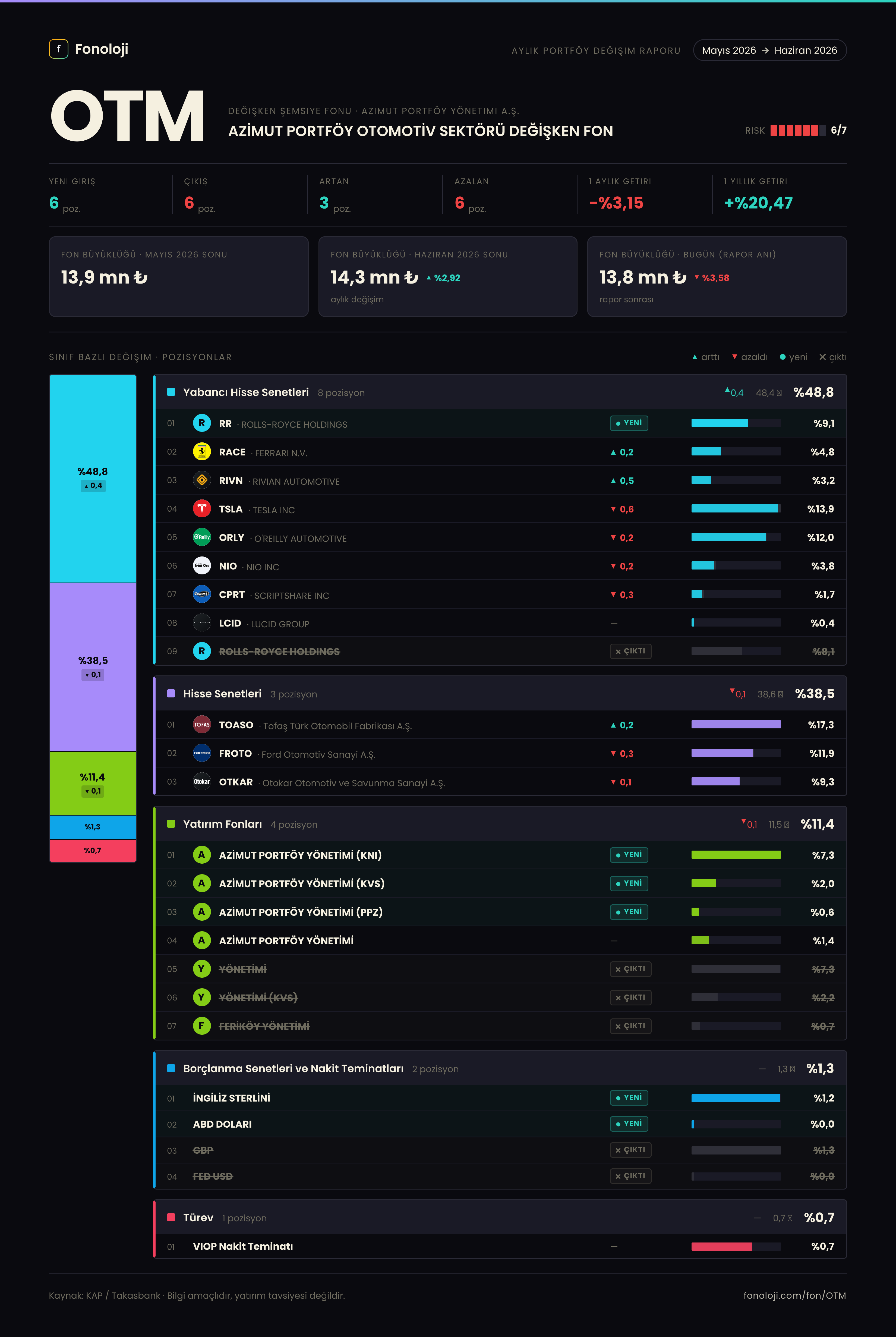Click the ÇIKTI badge on struck-through Rolls-Royce row
896x1337 pixels.
[630, 651]
